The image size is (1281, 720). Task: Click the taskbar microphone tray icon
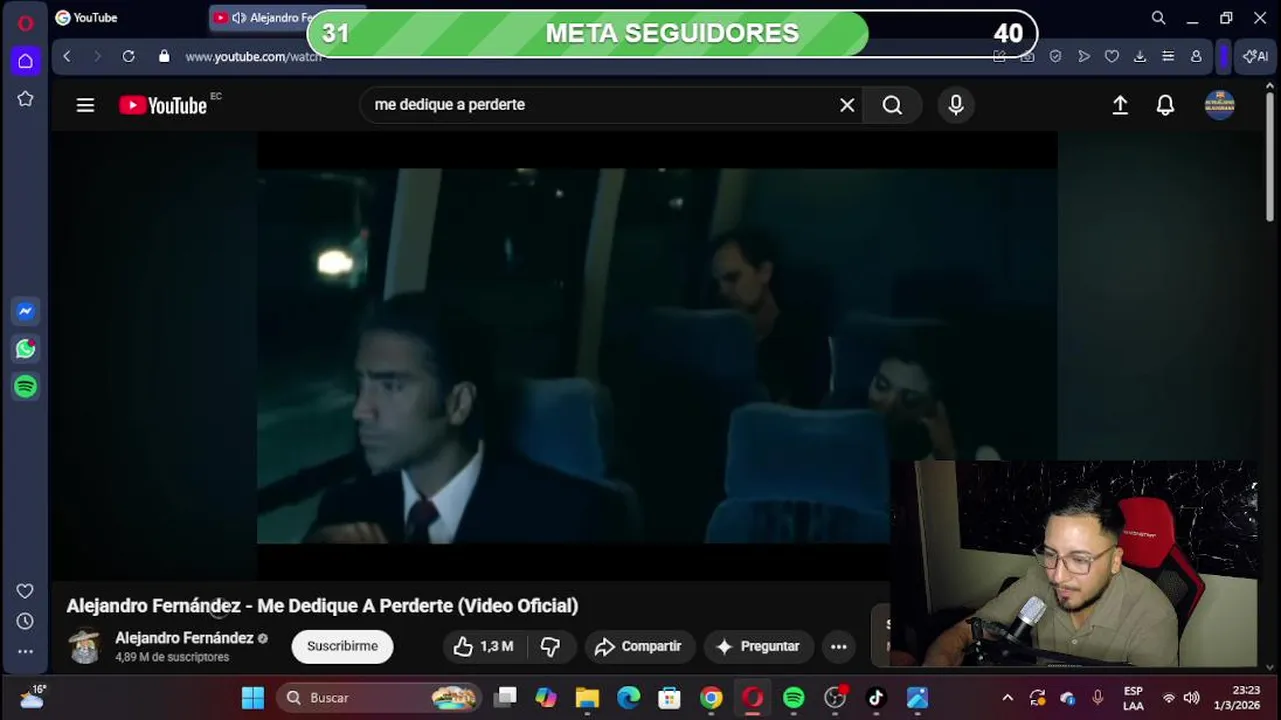[x=1098, y=698]
